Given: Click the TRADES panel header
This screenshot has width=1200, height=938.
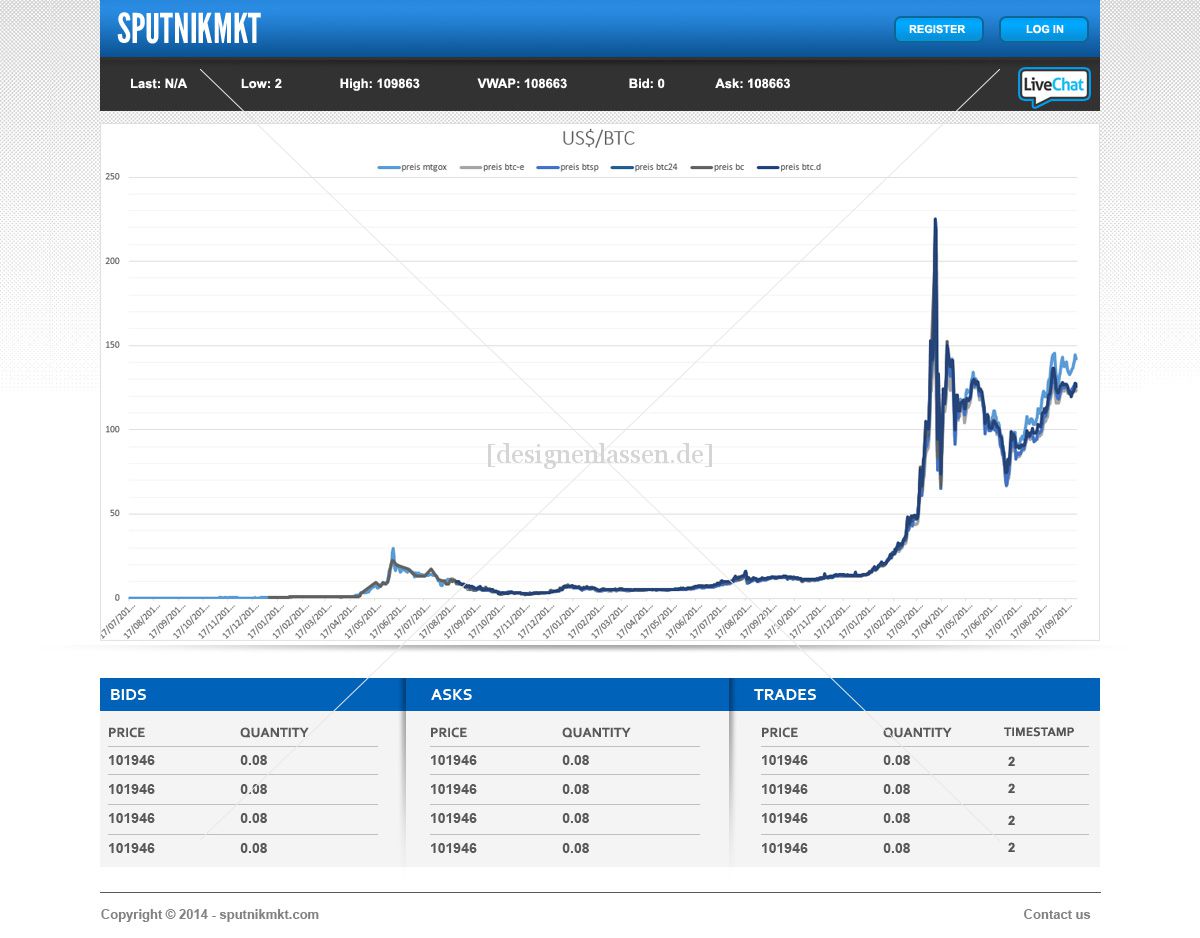Looking at the screenshot, I should [916, 694].
